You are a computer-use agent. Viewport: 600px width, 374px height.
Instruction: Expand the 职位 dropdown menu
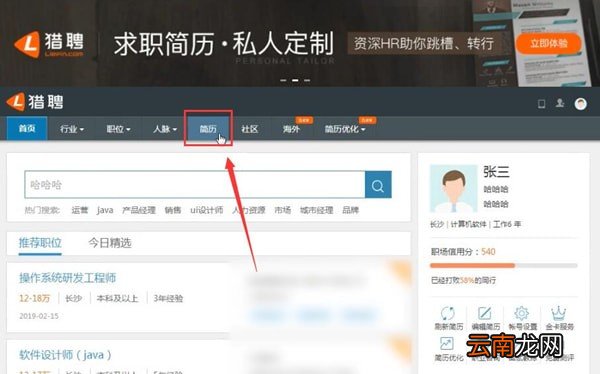point(118,129)
